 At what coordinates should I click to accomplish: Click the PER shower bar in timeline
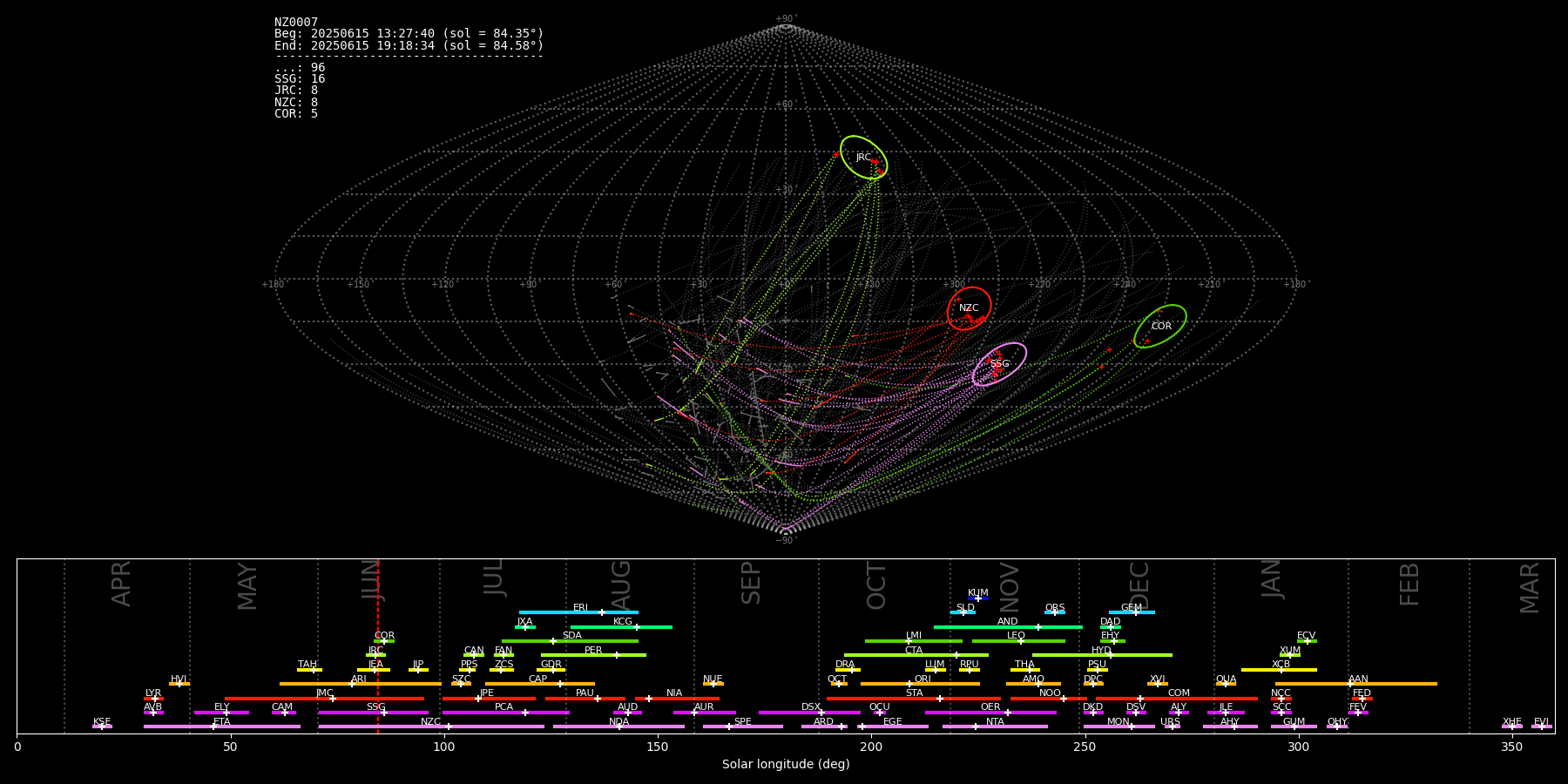click(x=593, y=655)
